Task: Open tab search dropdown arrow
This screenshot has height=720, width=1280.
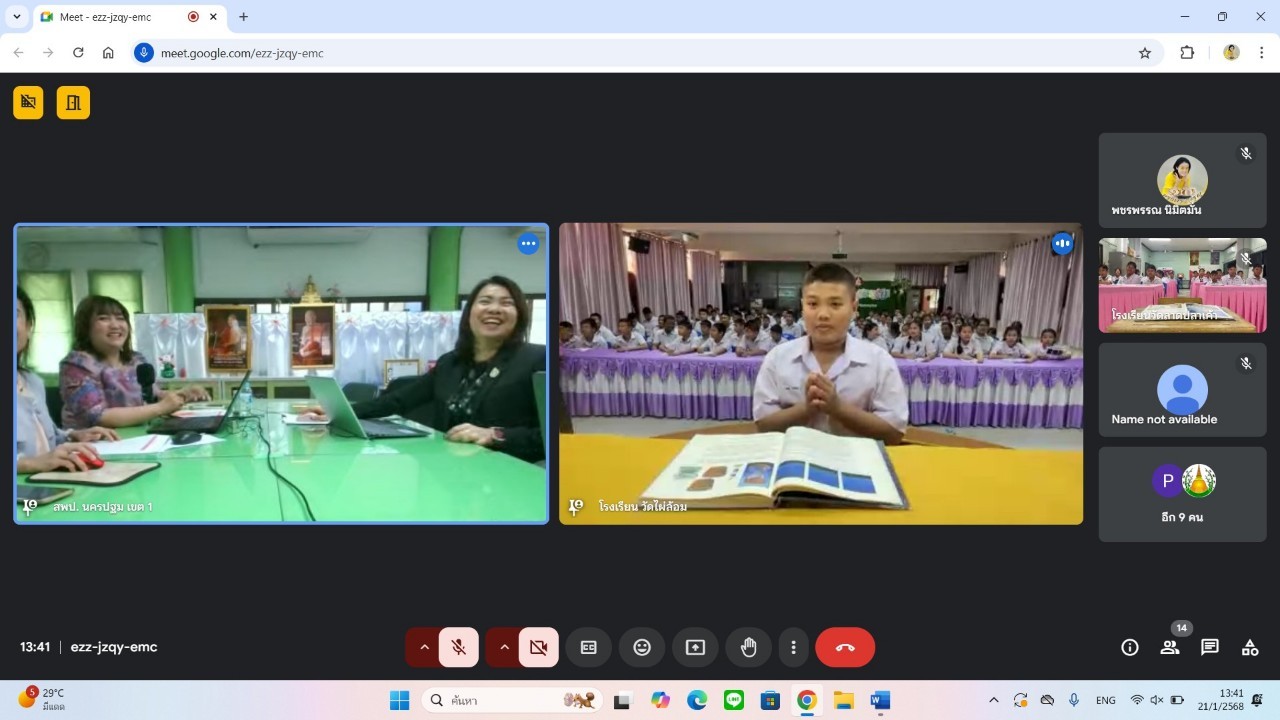Action: click(x=16, y=17)
